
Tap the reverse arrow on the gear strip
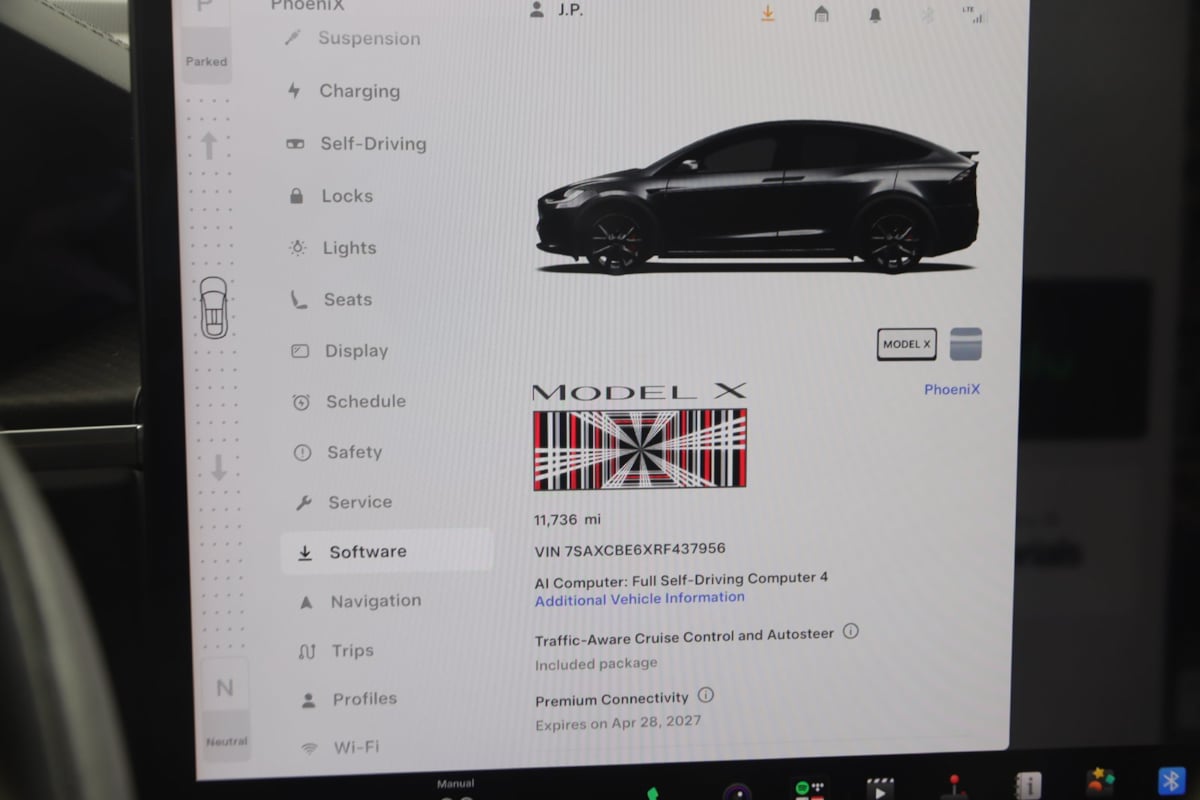click(x=219, y=468)
